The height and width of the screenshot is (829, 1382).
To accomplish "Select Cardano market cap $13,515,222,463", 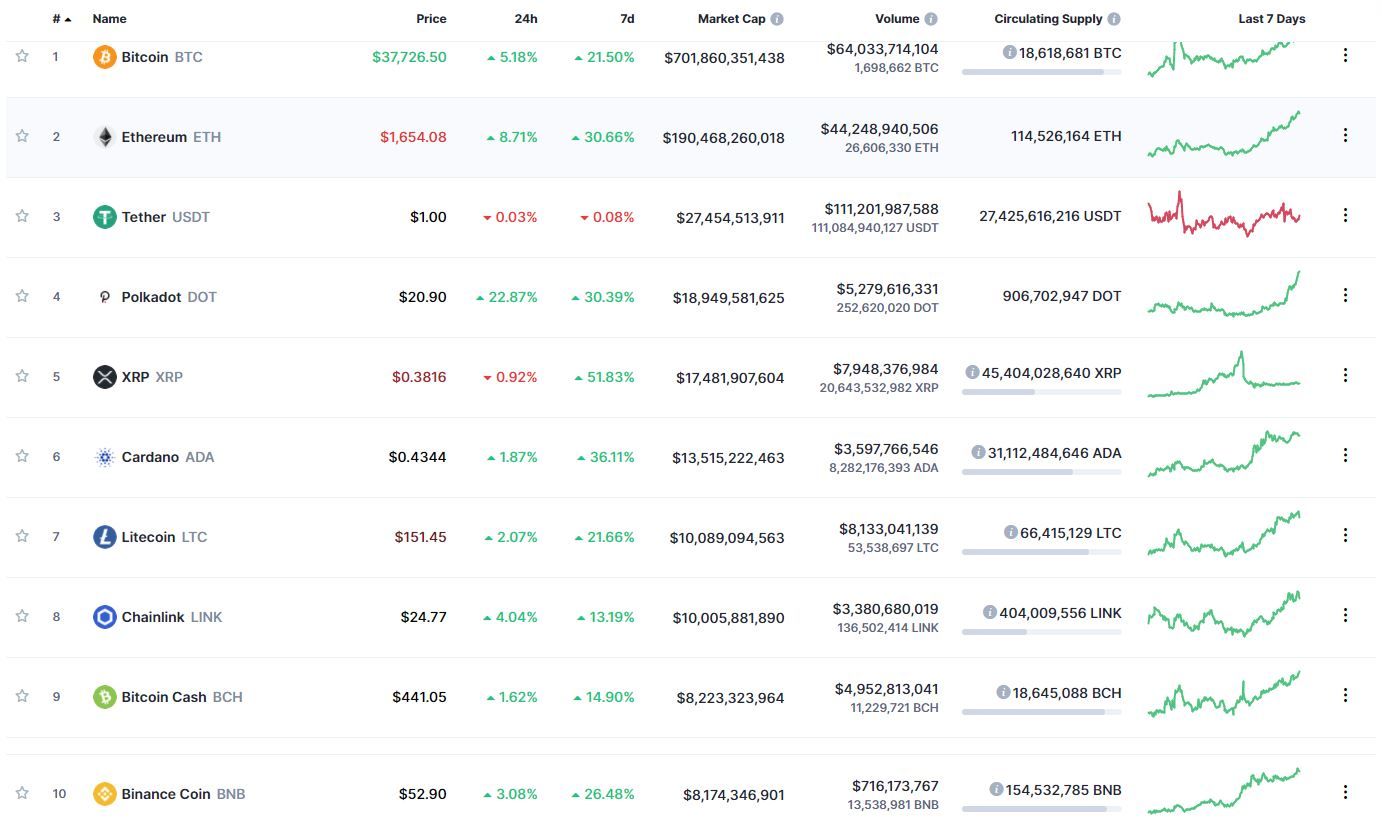I will 728,458.
